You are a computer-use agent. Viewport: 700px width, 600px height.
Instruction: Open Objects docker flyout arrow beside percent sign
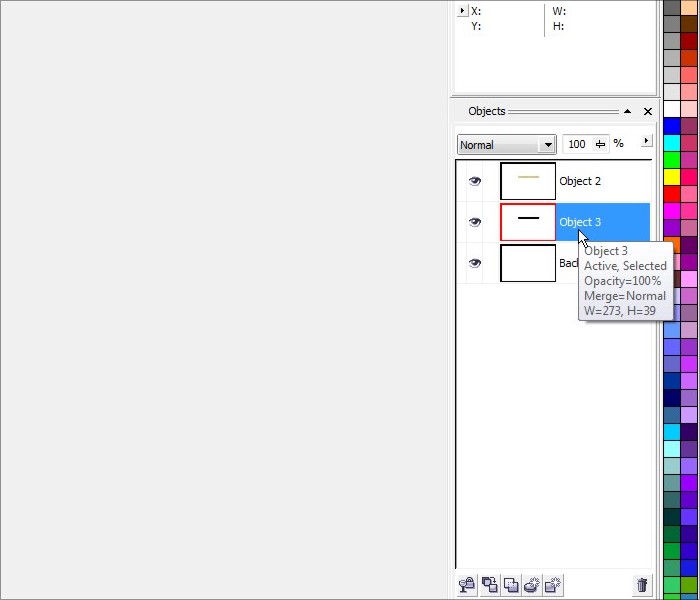point(646,141)
